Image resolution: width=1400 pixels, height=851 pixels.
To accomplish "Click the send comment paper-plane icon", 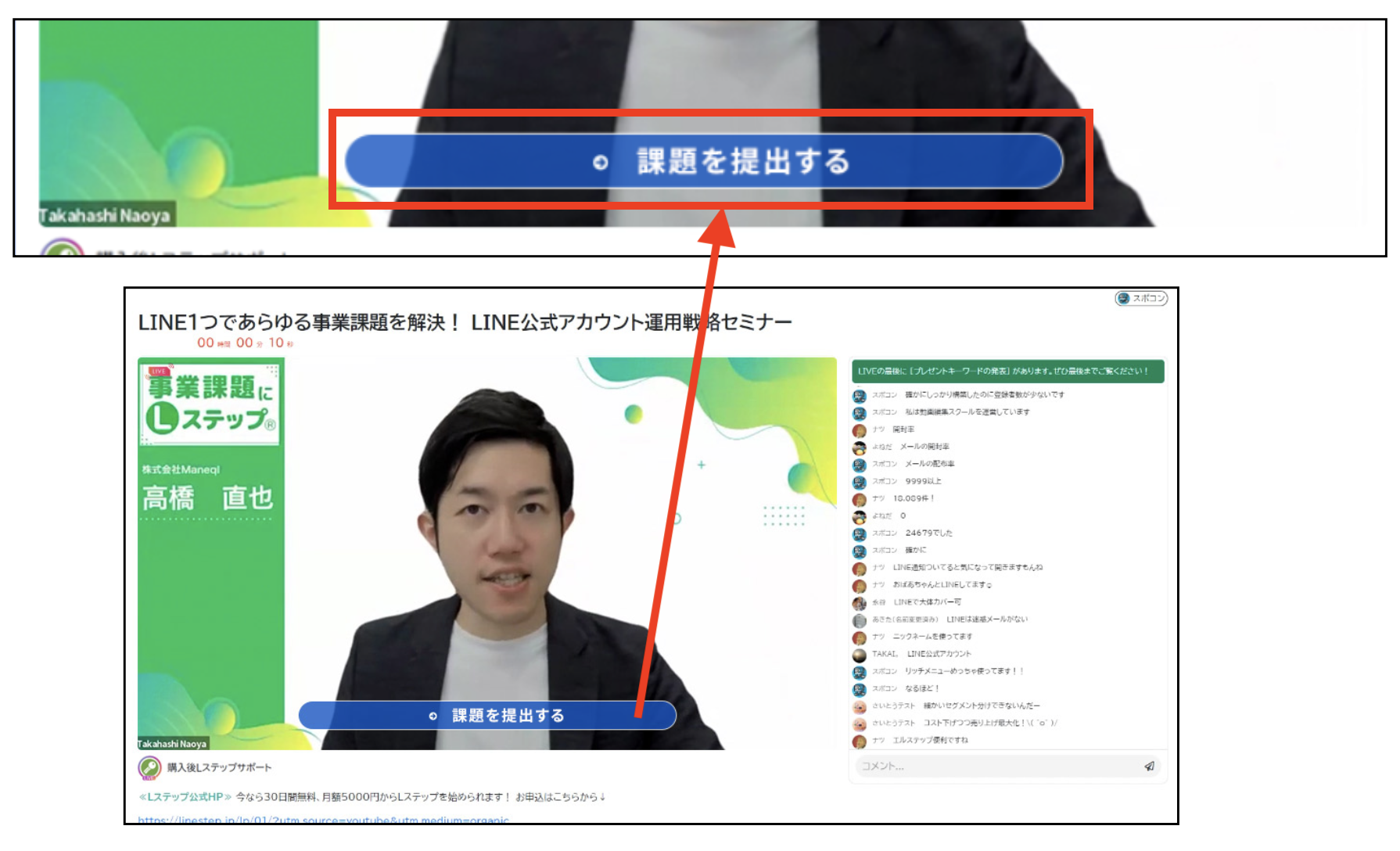I will click(1149, 767).
